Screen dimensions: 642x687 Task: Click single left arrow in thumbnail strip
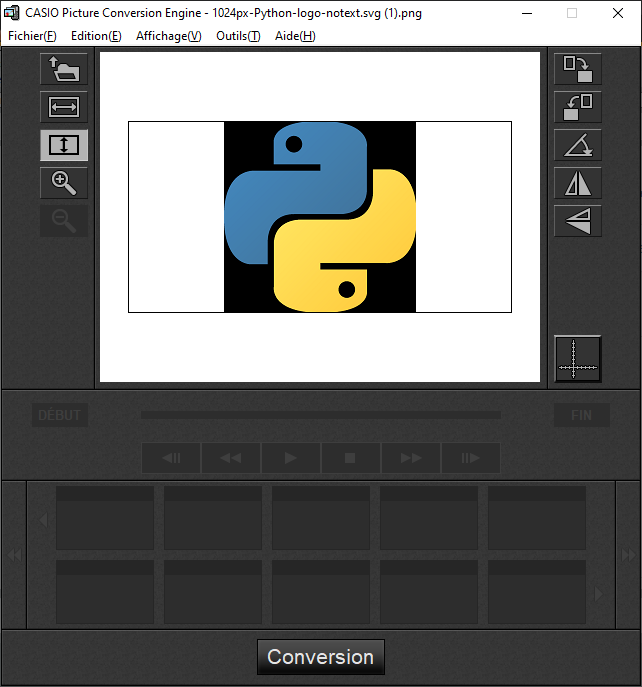coord(43,520)
